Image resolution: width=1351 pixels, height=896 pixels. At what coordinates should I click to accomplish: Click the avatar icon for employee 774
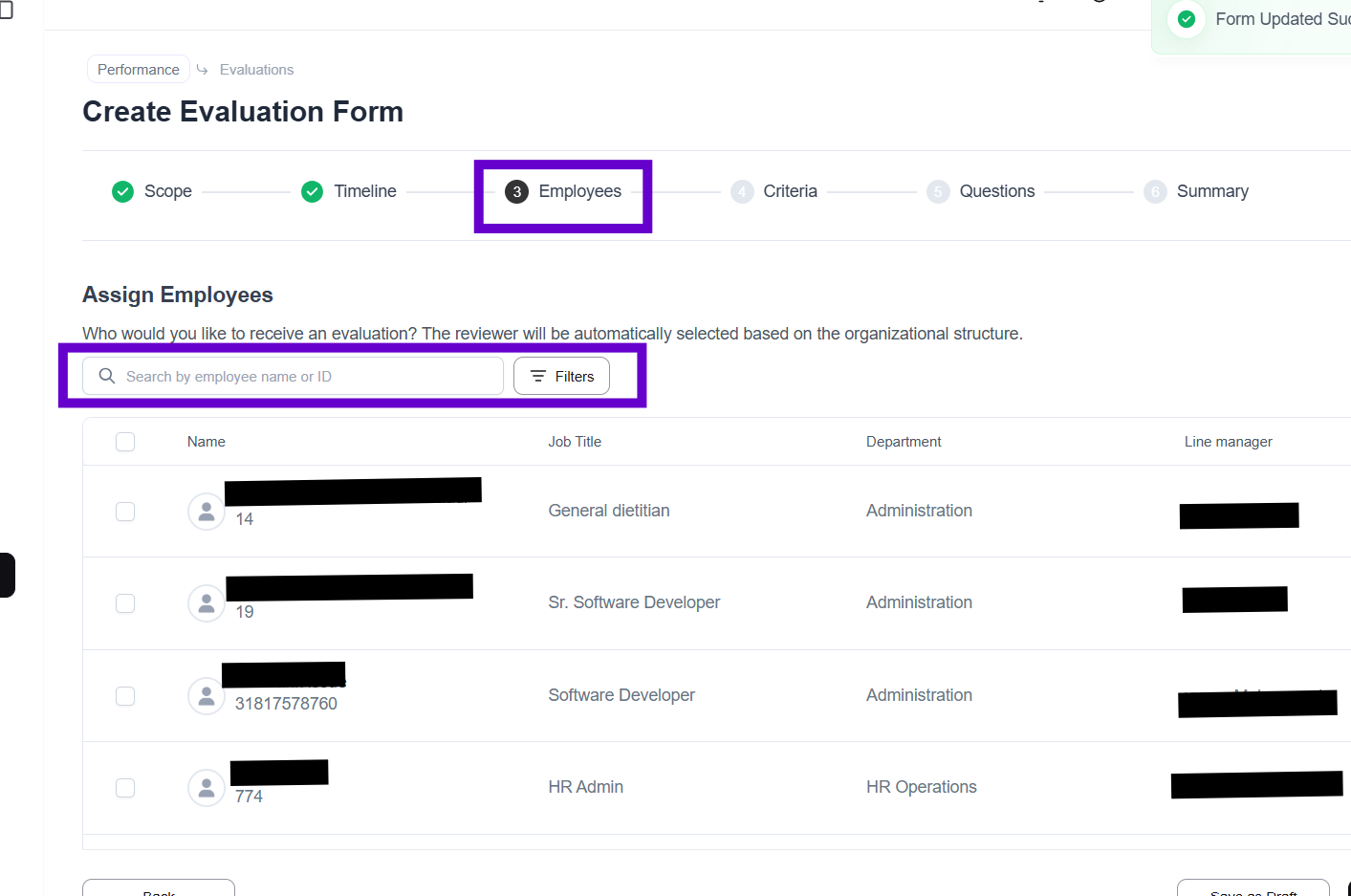(207, 788)
